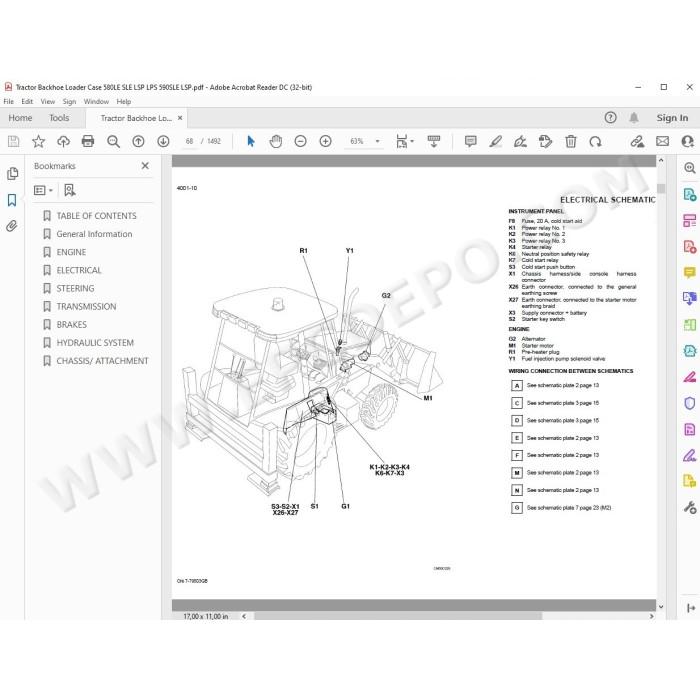This screenshot has width=700, height=700.
Task: Close the Bookmarks panel
Action: 145,166
